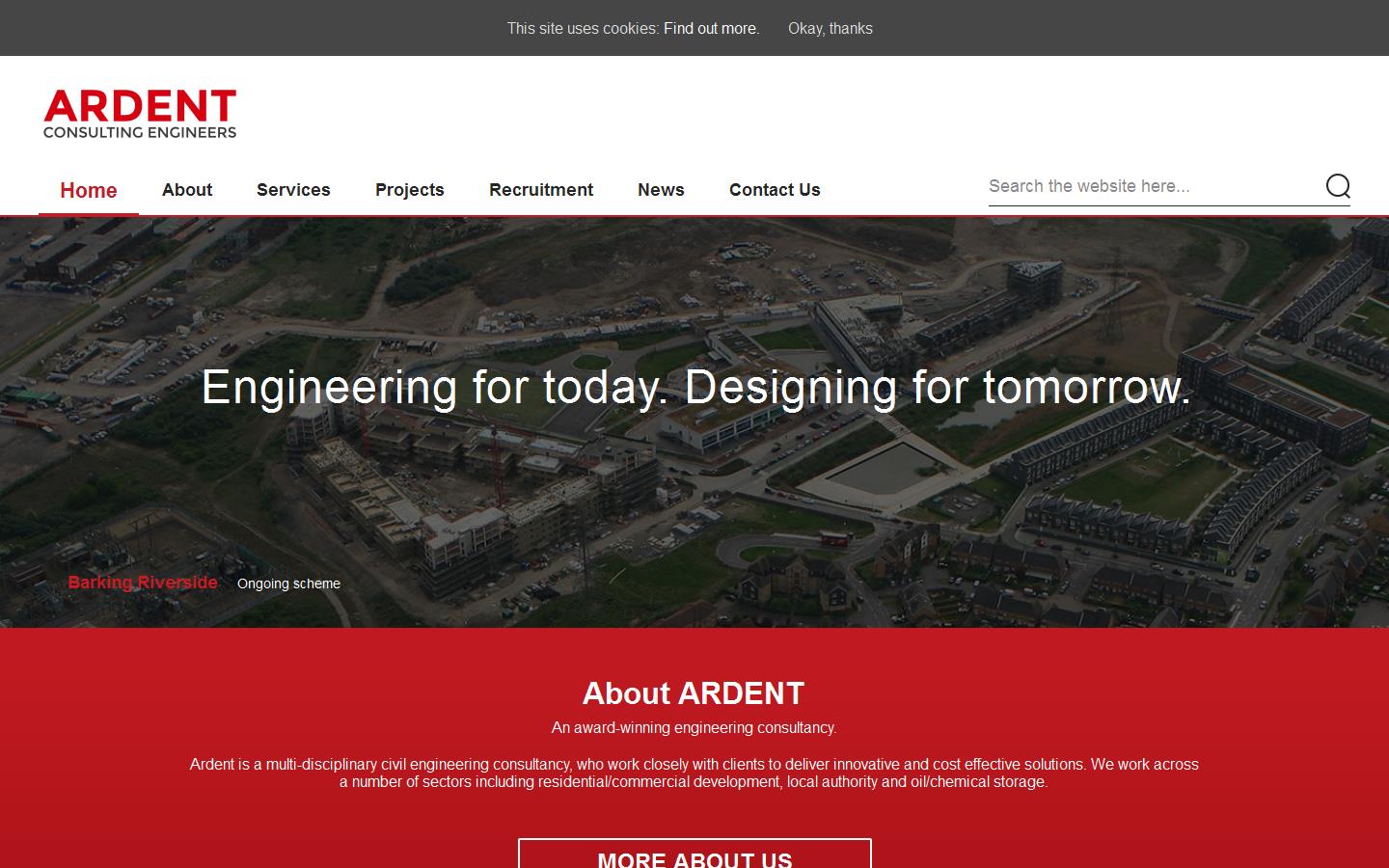This screenshot has height=868, width=1389.
Task: Open the About page from the navigation
Action: (x=186, y=190)
